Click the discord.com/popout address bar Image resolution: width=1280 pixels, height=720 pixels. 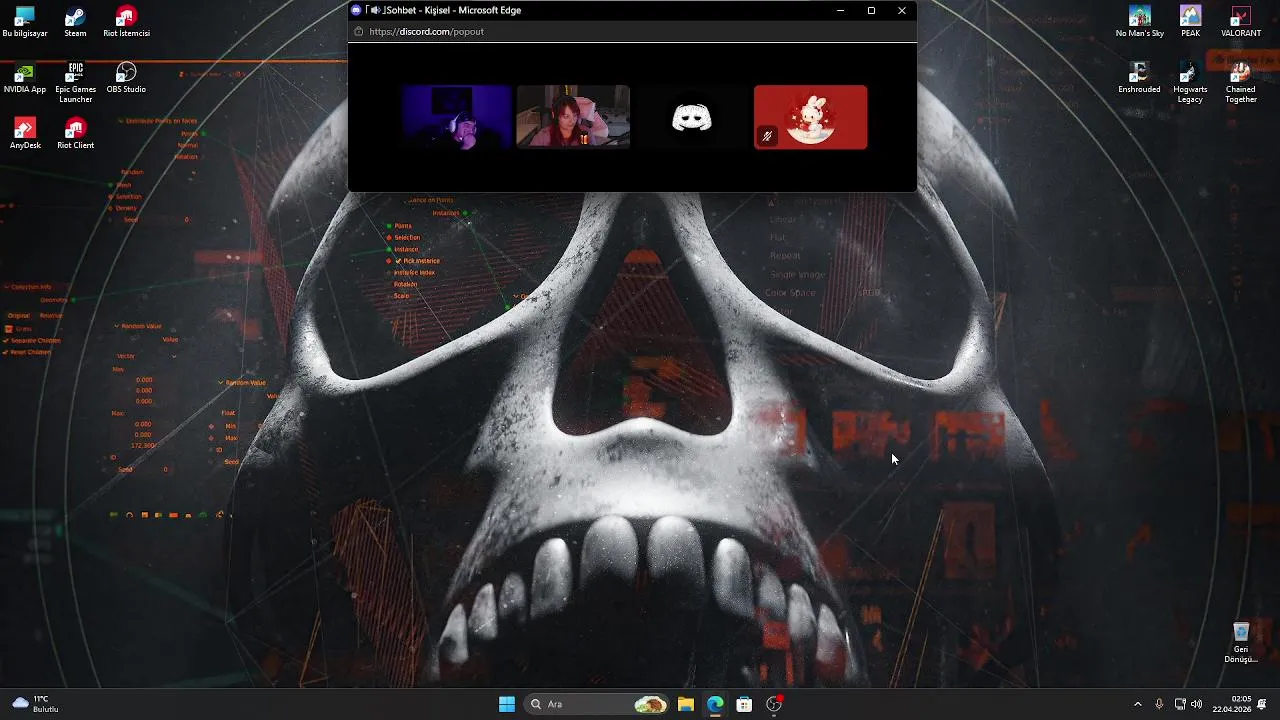[x=426, y=31]
